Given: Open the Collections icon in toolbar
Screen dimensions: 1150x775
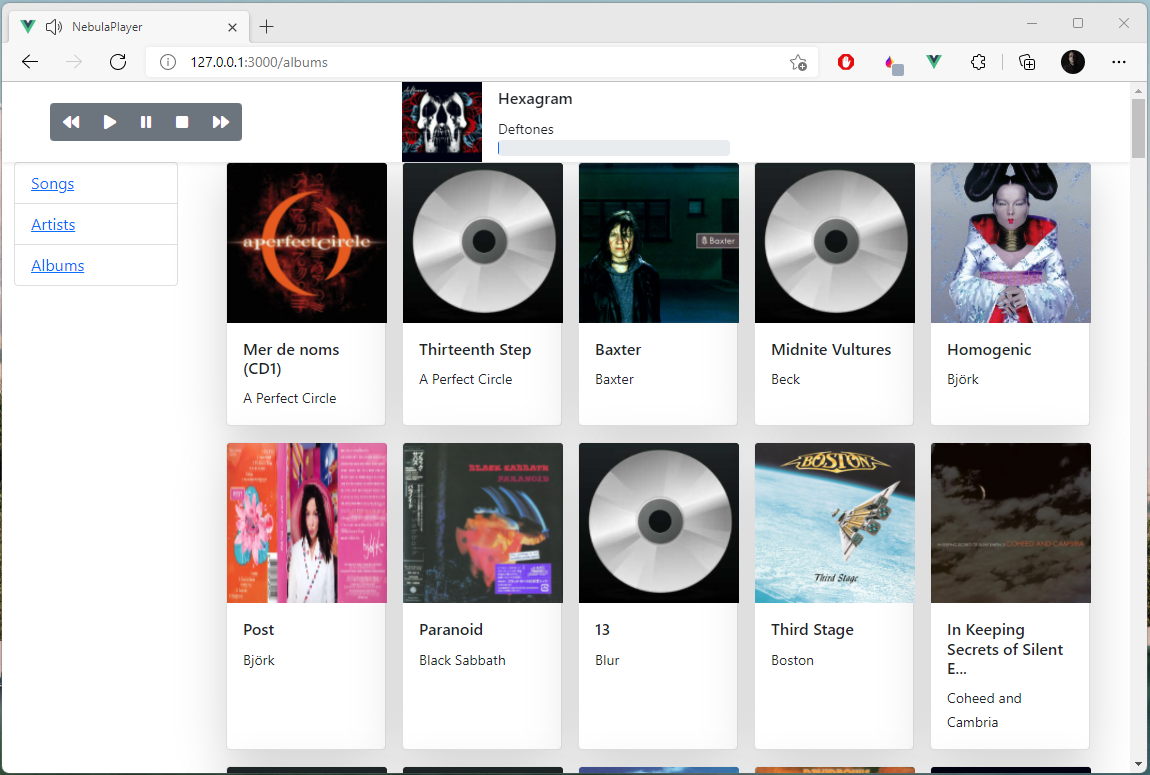Looking at the screenshot, I should (1027, 62).
